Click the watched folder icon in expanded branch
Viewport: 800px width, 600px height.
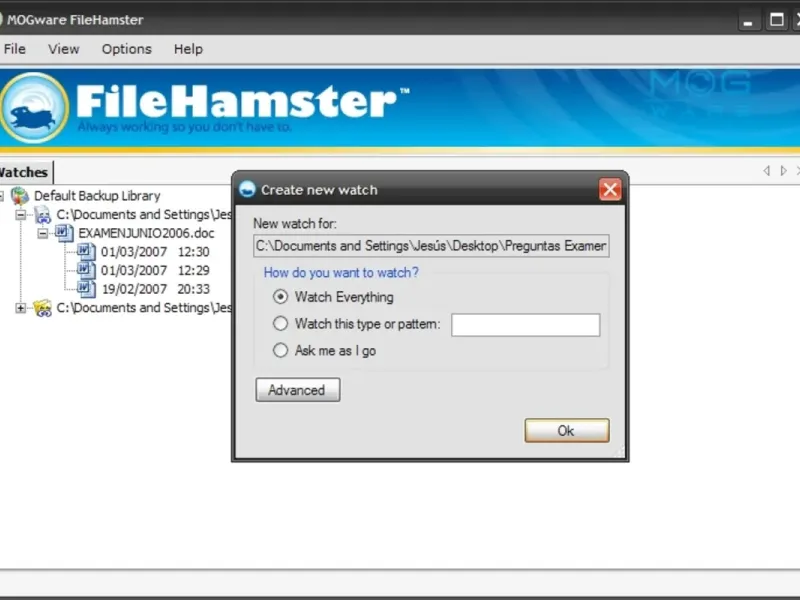pos(42,215)
